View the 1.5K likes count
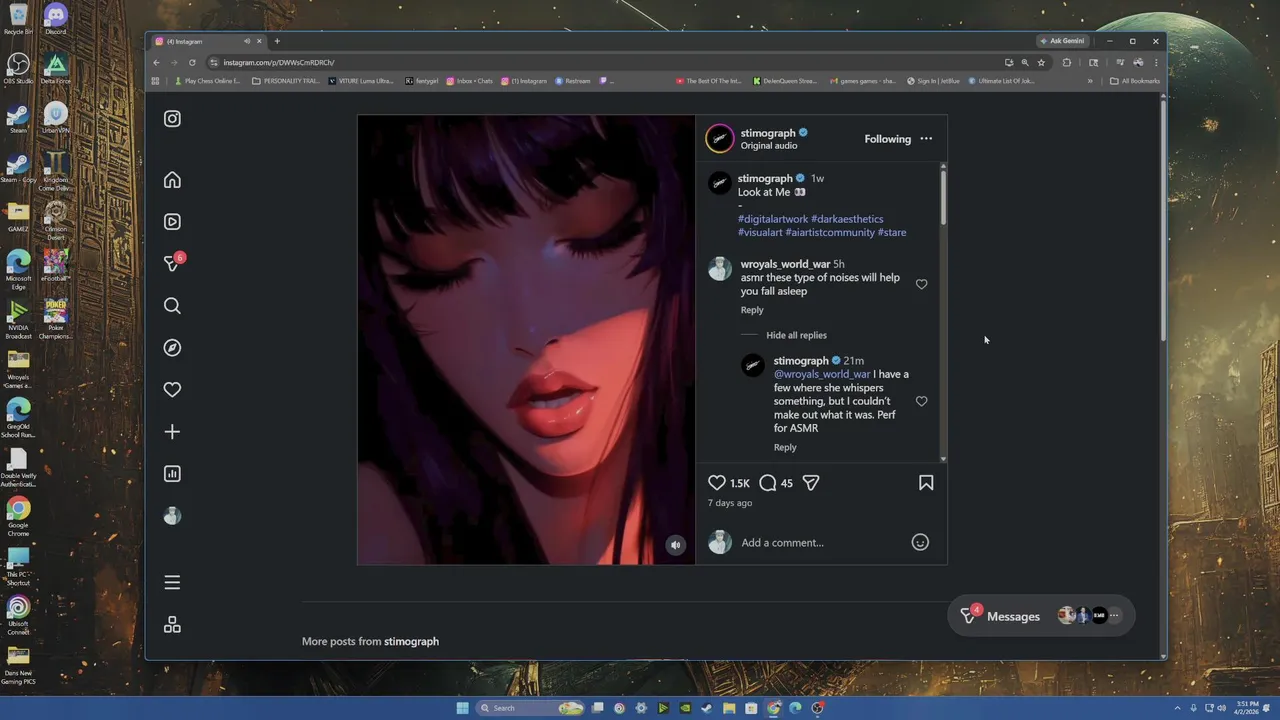The height and width of the screenshot is (720, 1280). [740, 483]
